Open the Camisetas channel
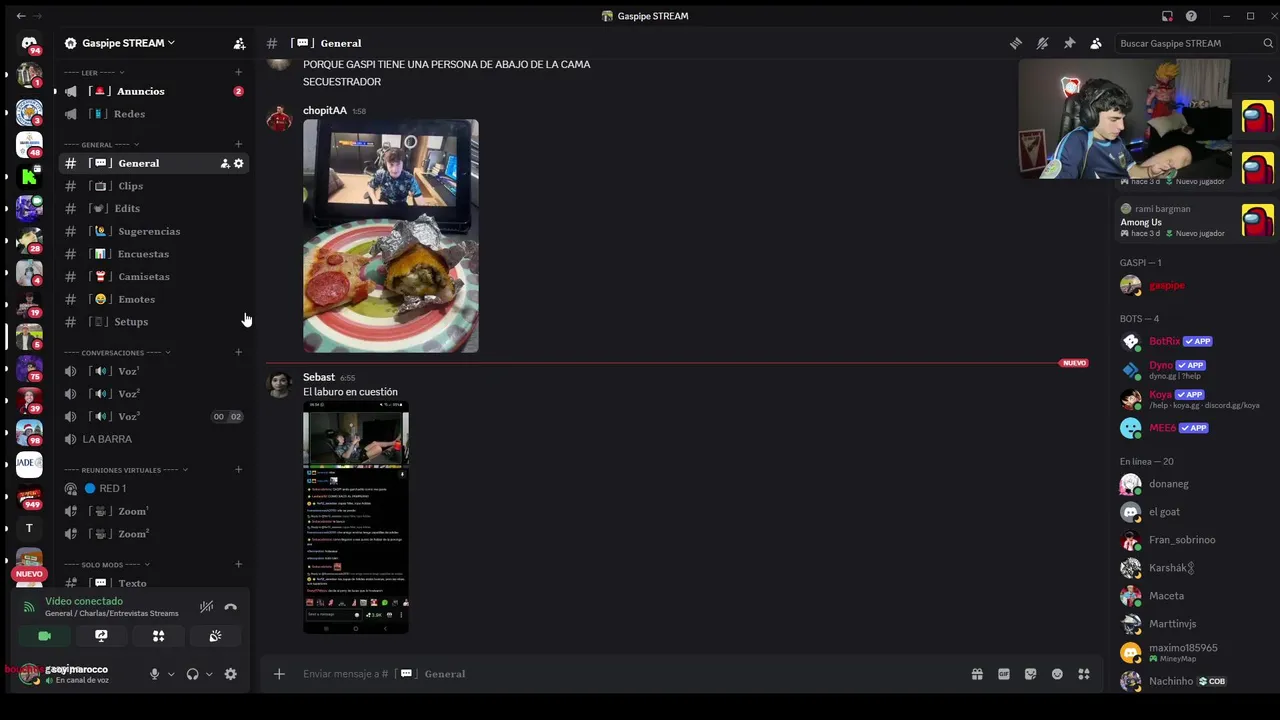The height and width of the screenshot is (720, 1280). coord(153,276)
